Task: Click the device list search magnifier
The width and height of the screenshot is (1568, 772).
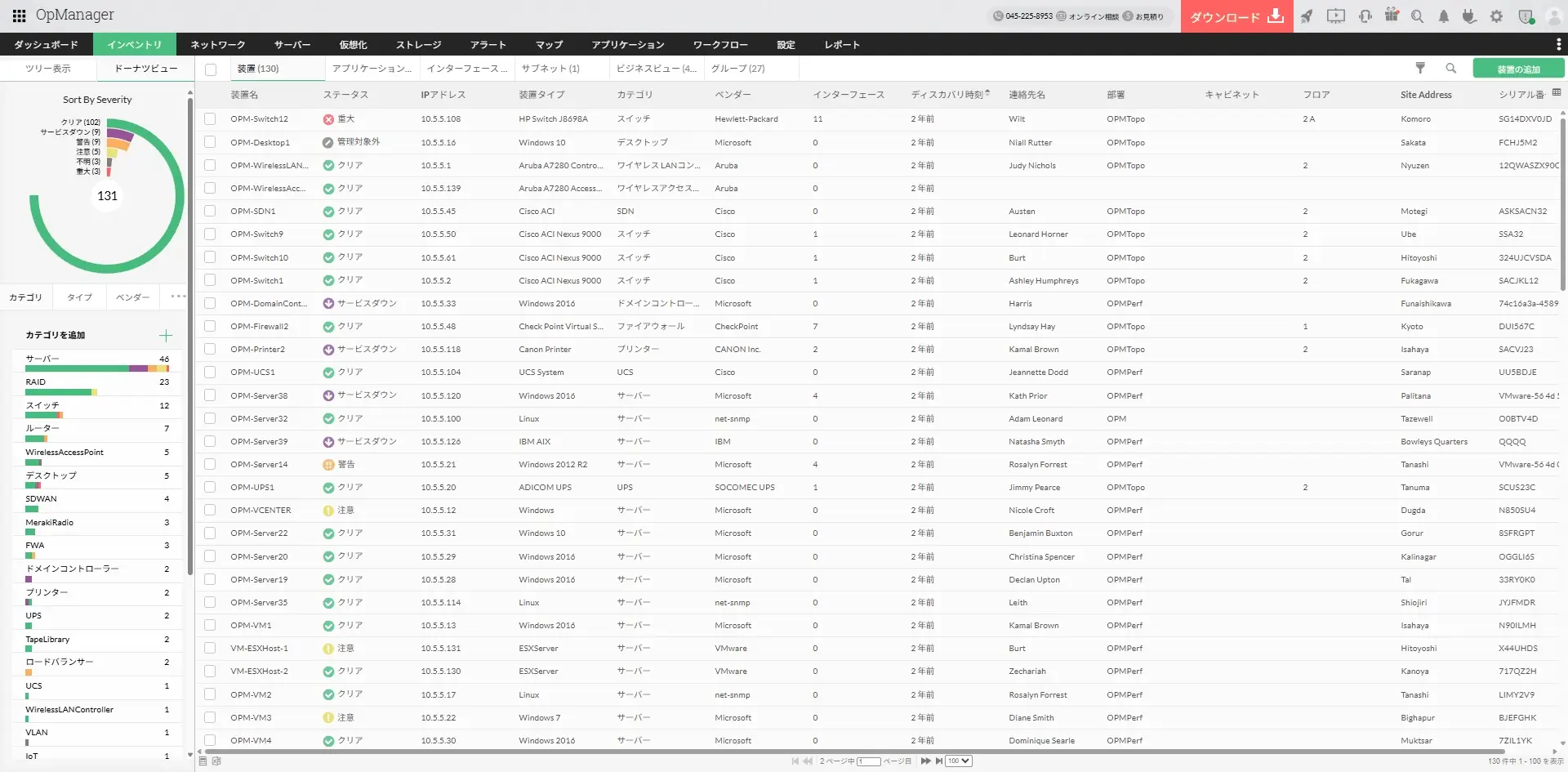Action: coord(1451,69)
